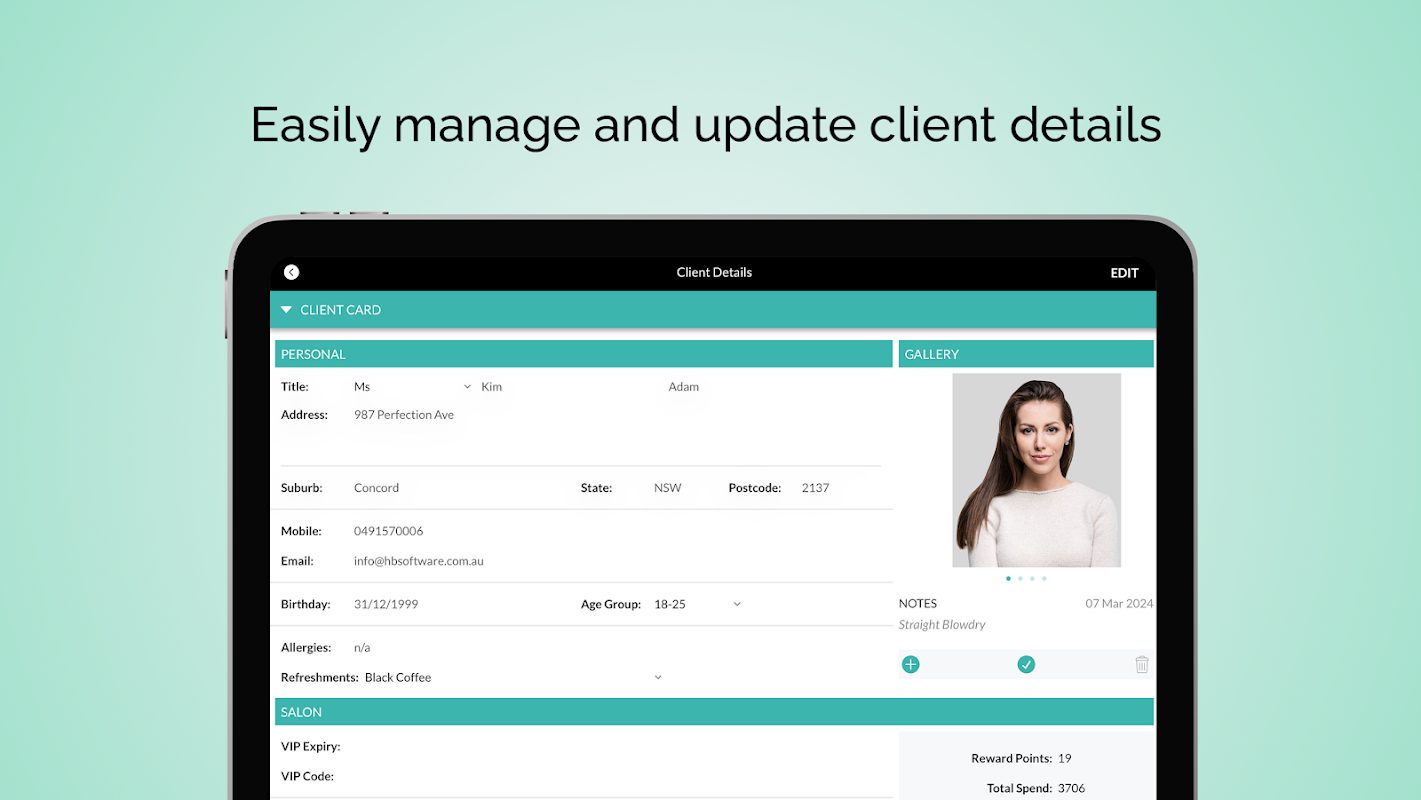Click the Reward Points value 19
1421x800 pixels.
[x=1065, y=759]
